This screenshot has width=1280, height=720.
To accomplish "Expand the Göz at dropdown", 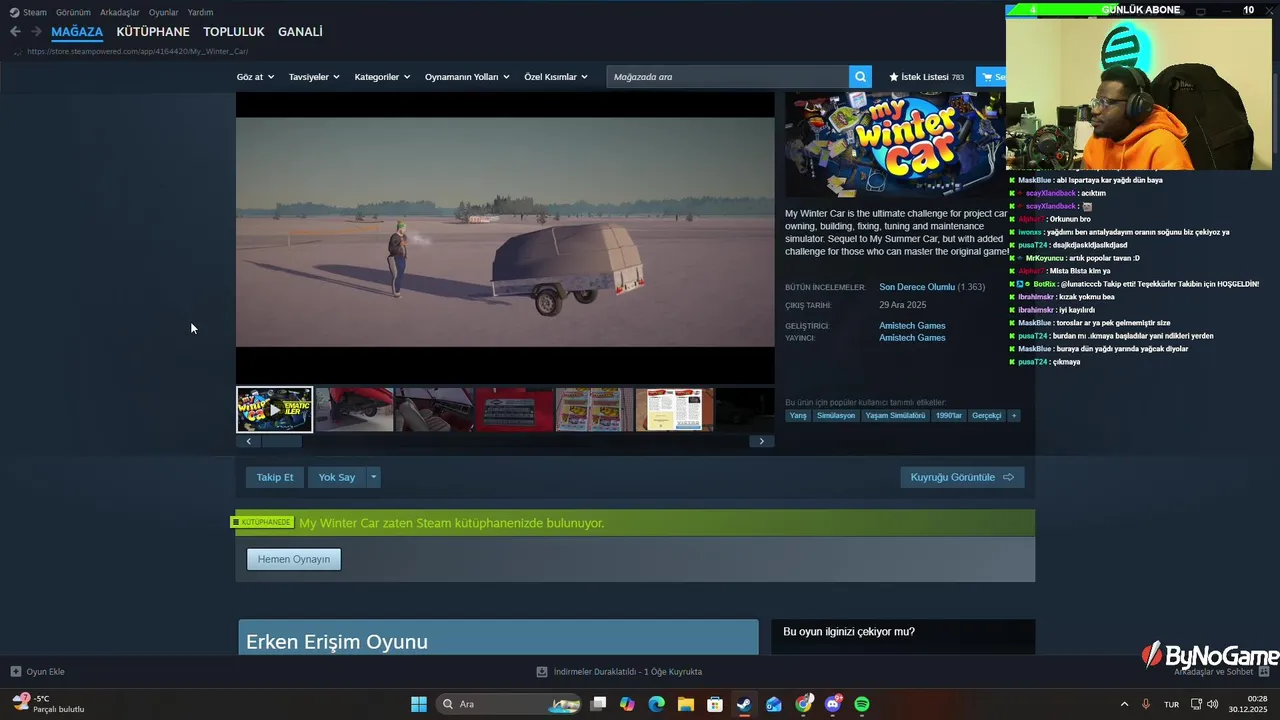I will click(x=255, y=77).
